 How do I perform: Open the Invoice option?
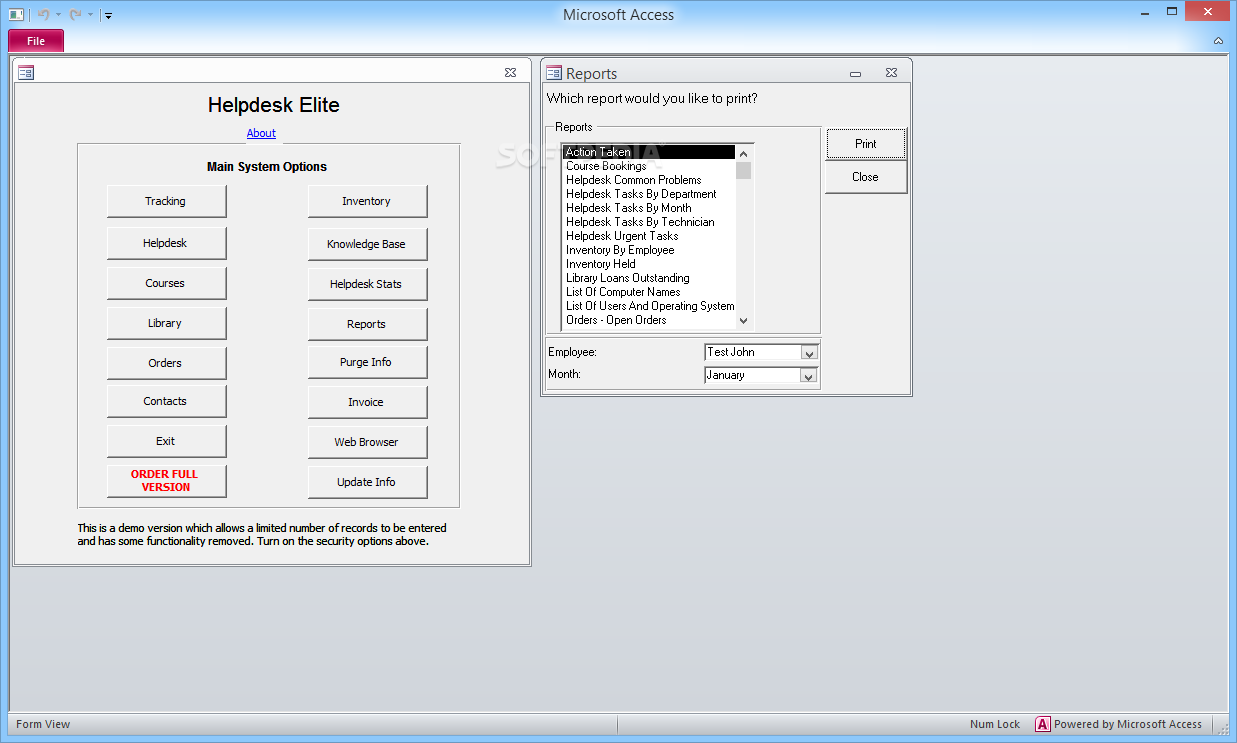(367, 402)
